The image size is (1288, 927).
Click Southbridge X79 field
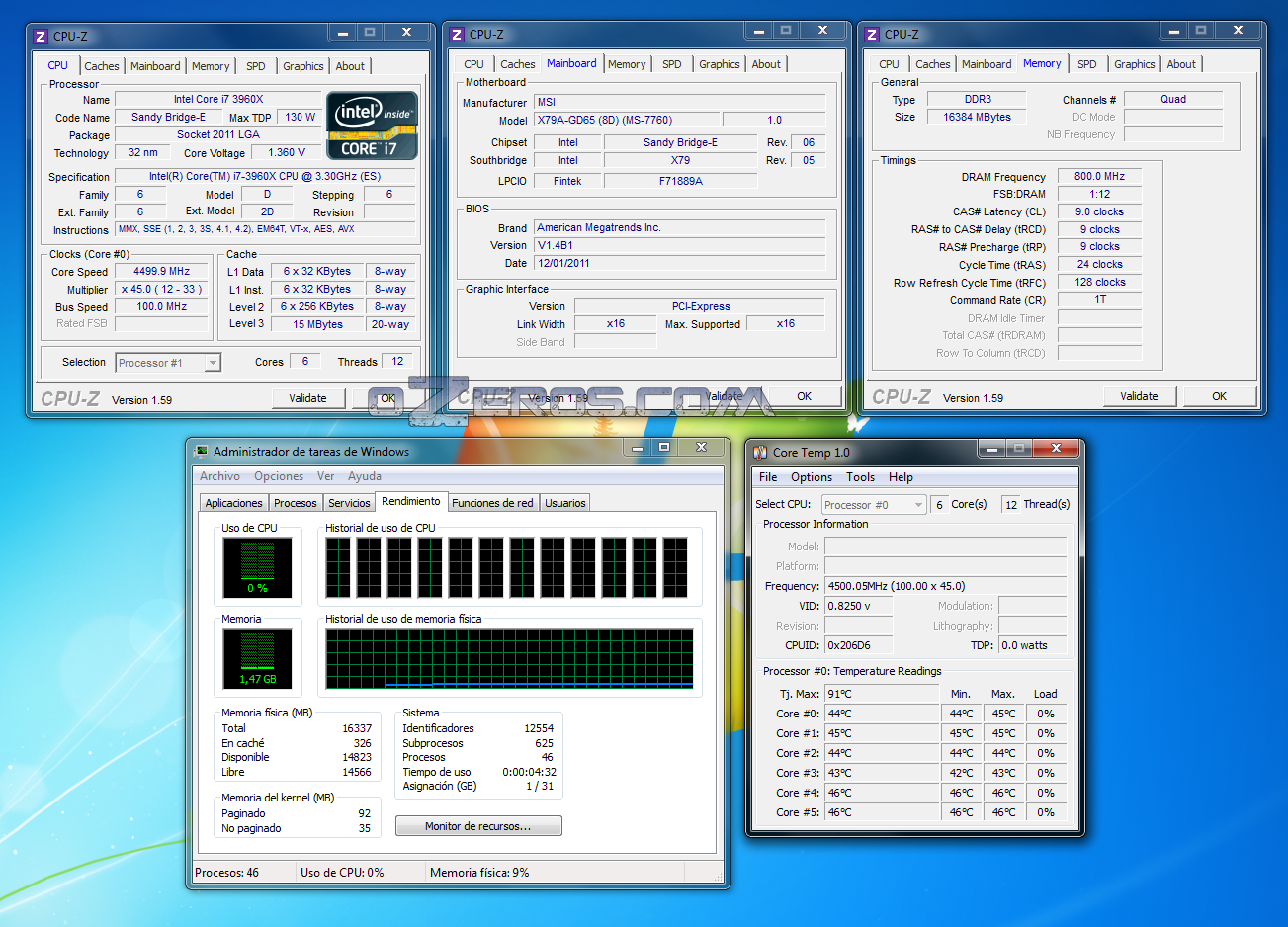[x=680, y=160]
